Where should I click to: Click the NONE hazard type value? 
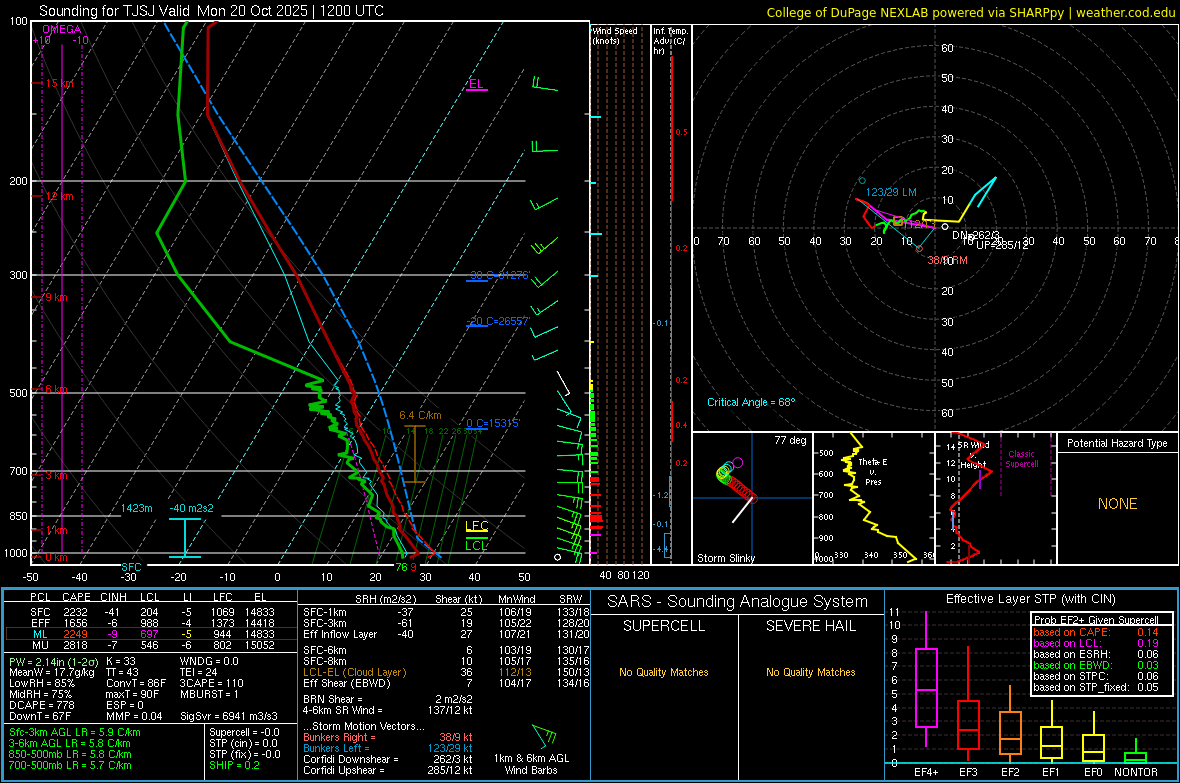1117,504
